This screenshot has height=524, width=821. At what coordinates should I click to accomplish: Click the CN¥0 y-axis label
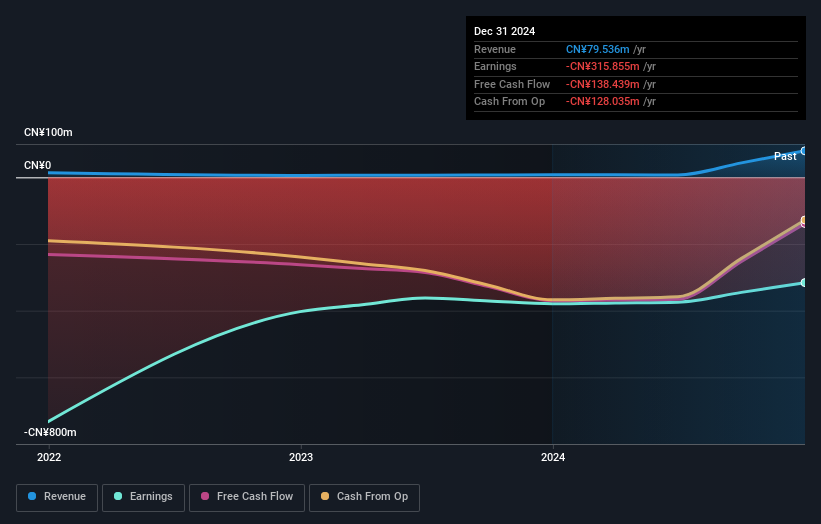click(x=38, y=165)
